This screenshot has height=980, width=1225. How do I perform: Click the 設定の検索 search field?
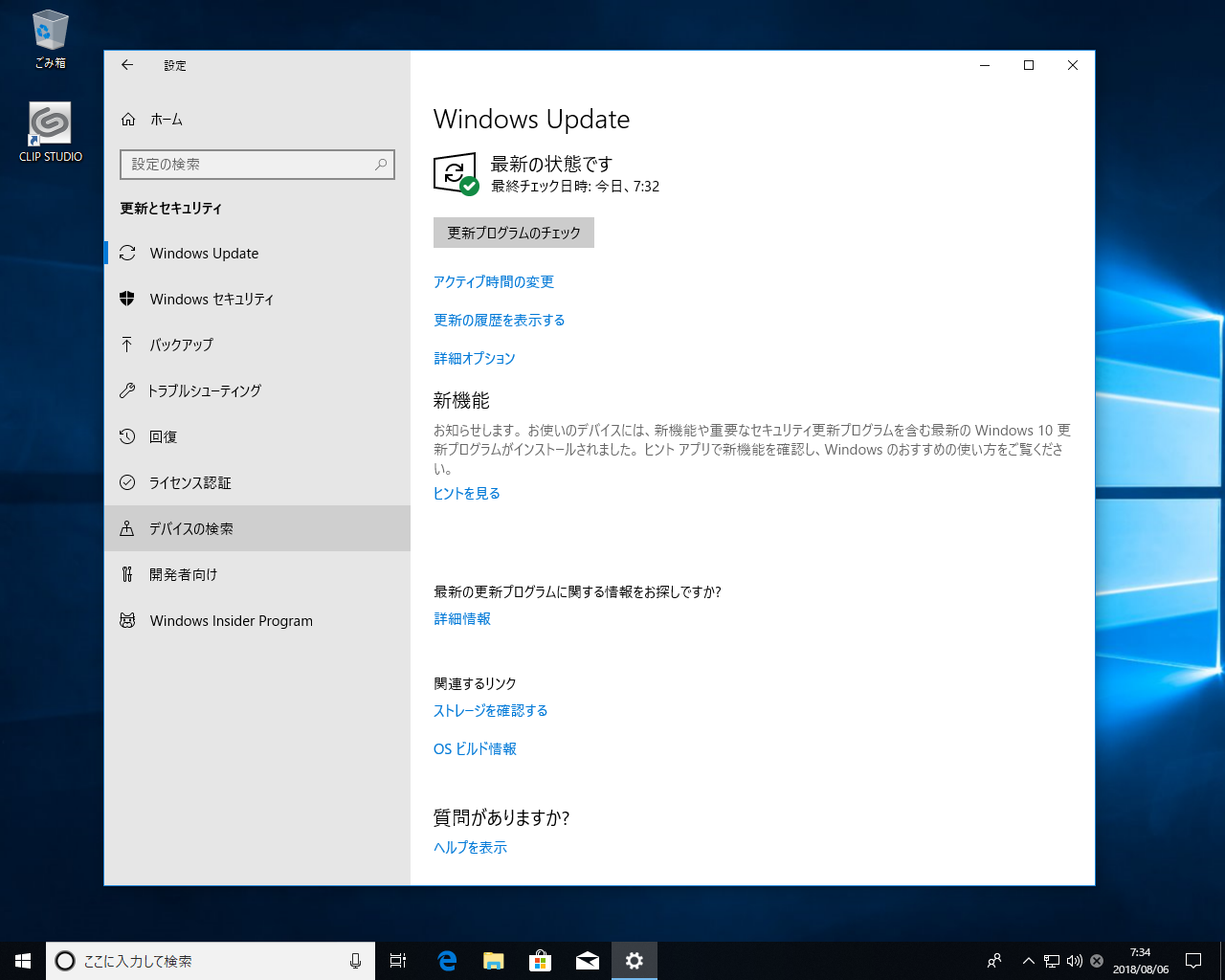(249, 165)
